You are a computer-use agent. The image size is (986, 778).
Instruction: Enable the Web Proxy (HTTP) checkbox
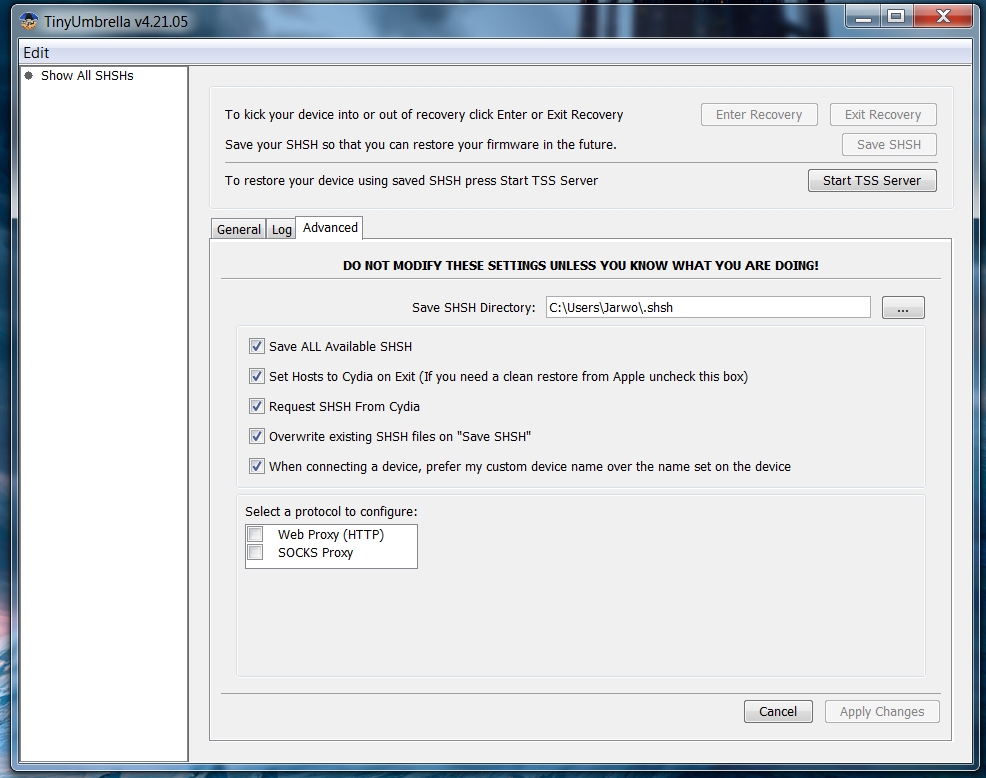point(256,535)
